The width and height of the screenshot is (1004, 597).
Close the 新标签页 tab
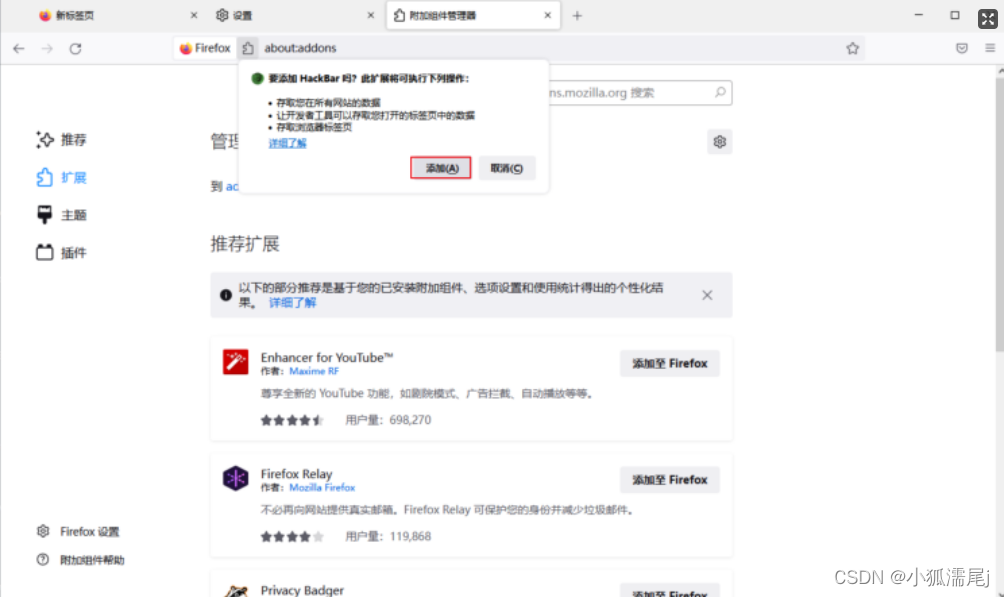point(194,15)
